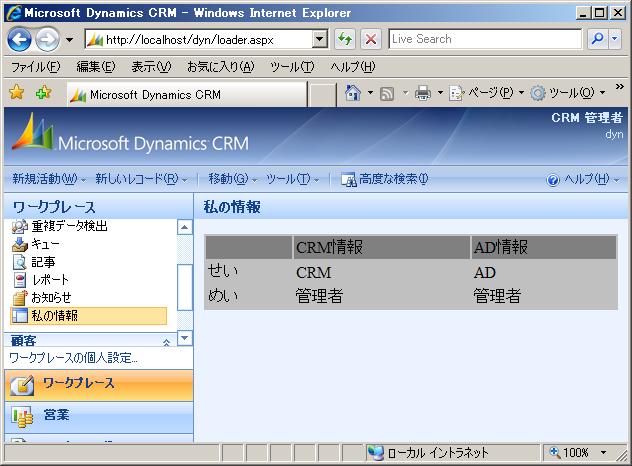Focus the Live Search box
The width and height of the screenshot is (632, 466).
click(x=485, y=39)
